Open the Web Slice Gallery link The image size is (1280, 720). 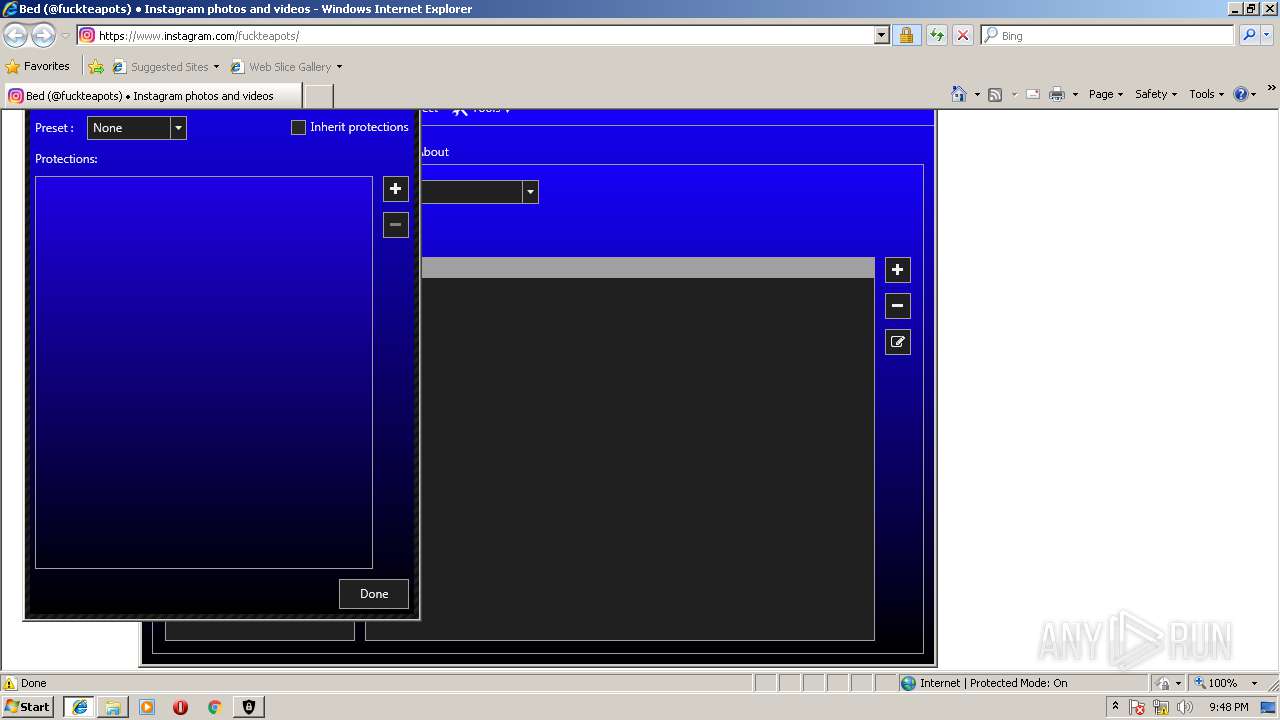[x=286, y=67]
